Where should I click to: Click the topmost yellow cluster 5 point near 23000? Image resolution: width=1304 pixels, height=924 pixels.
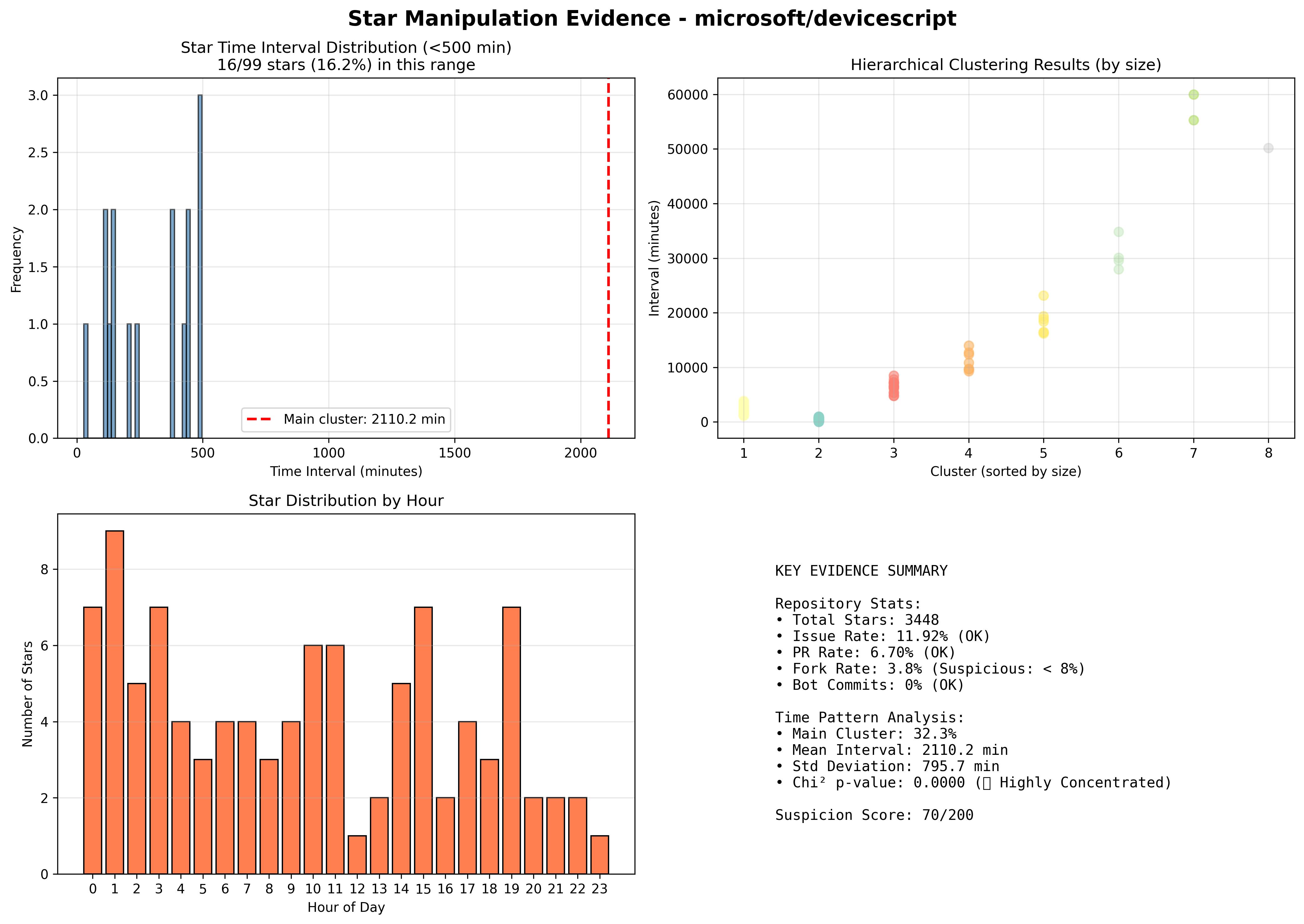tap(1044, 296)
